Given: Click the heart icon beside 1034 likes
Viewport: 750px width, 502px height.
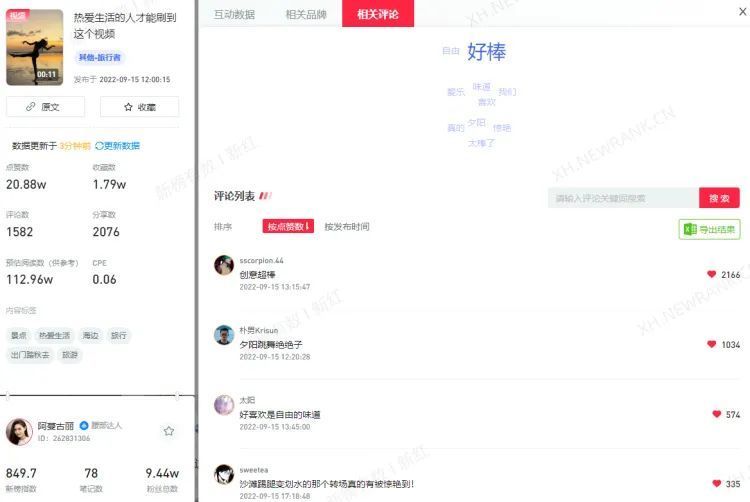Looking at the screenshot, I should (x=711, y=344).
